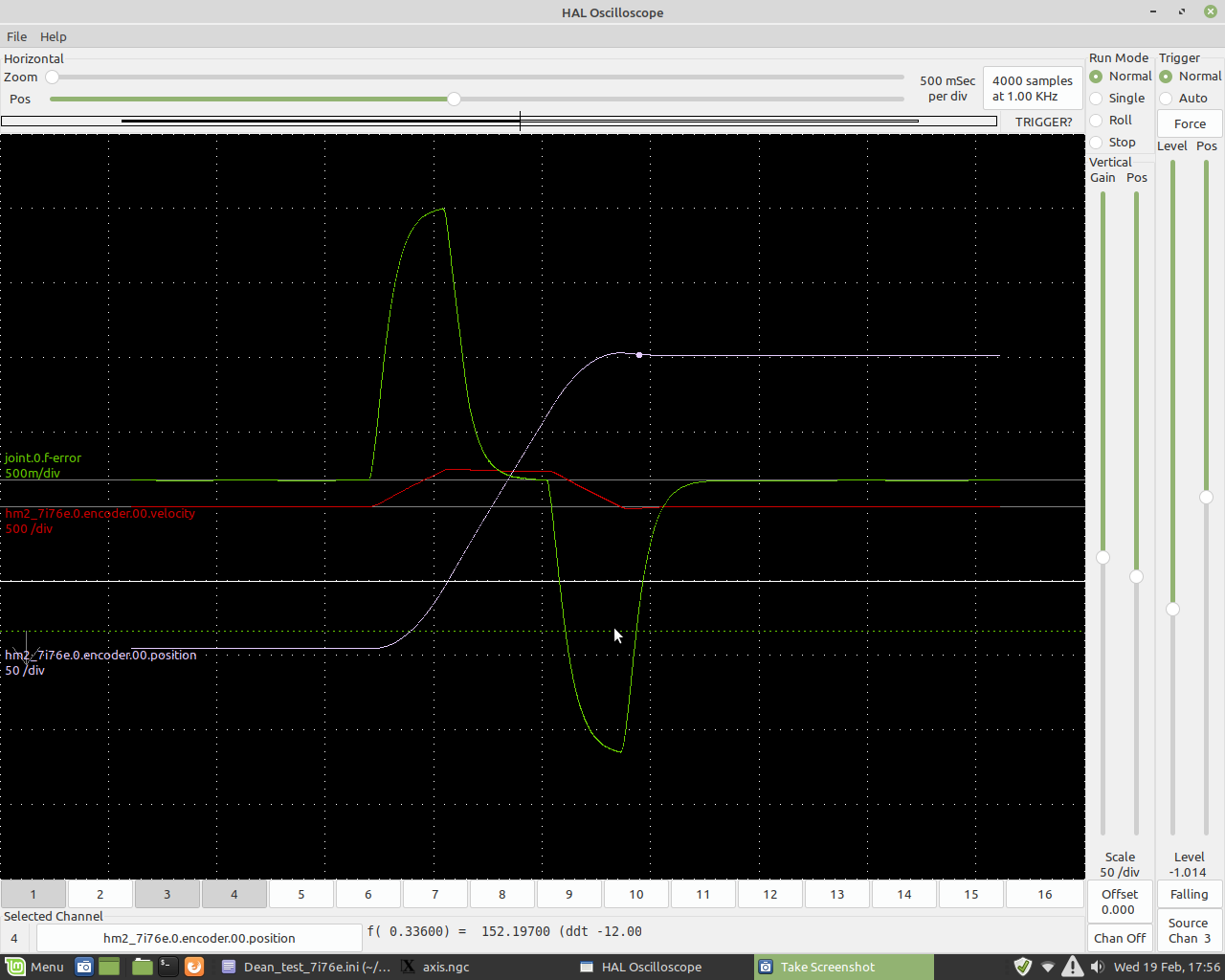
Task: Open the Firefox browser launcher in panel
Action: tap(194, 967)
